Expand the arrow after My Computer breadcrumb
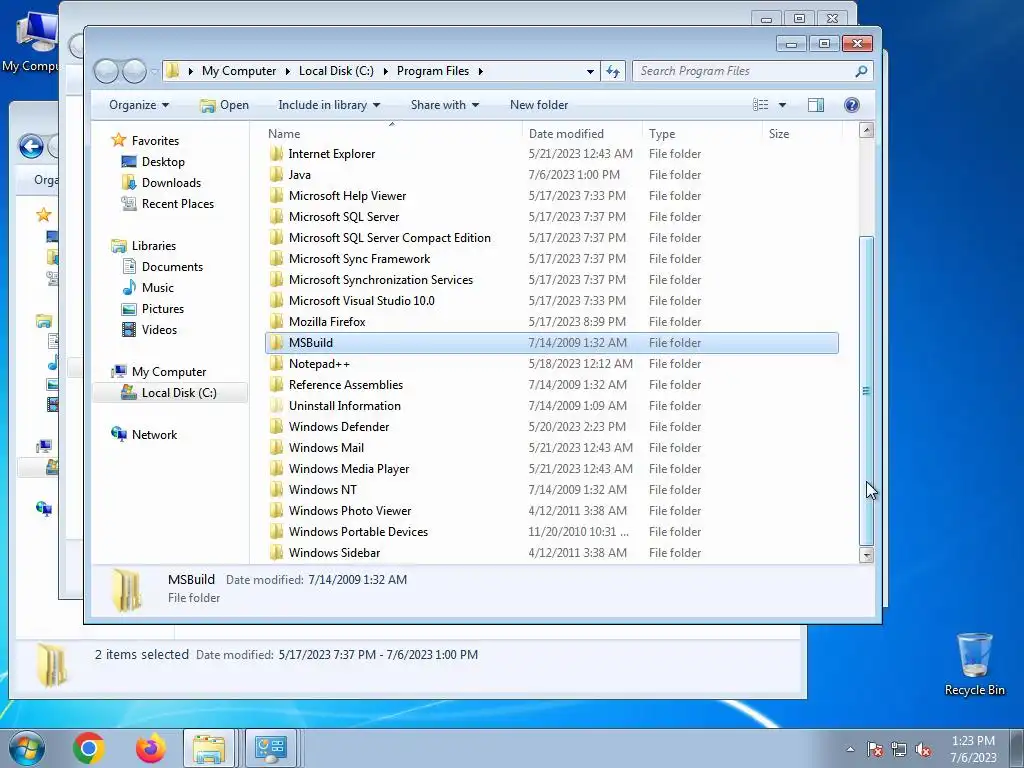Screen dimensions: 1024x768 287,71
